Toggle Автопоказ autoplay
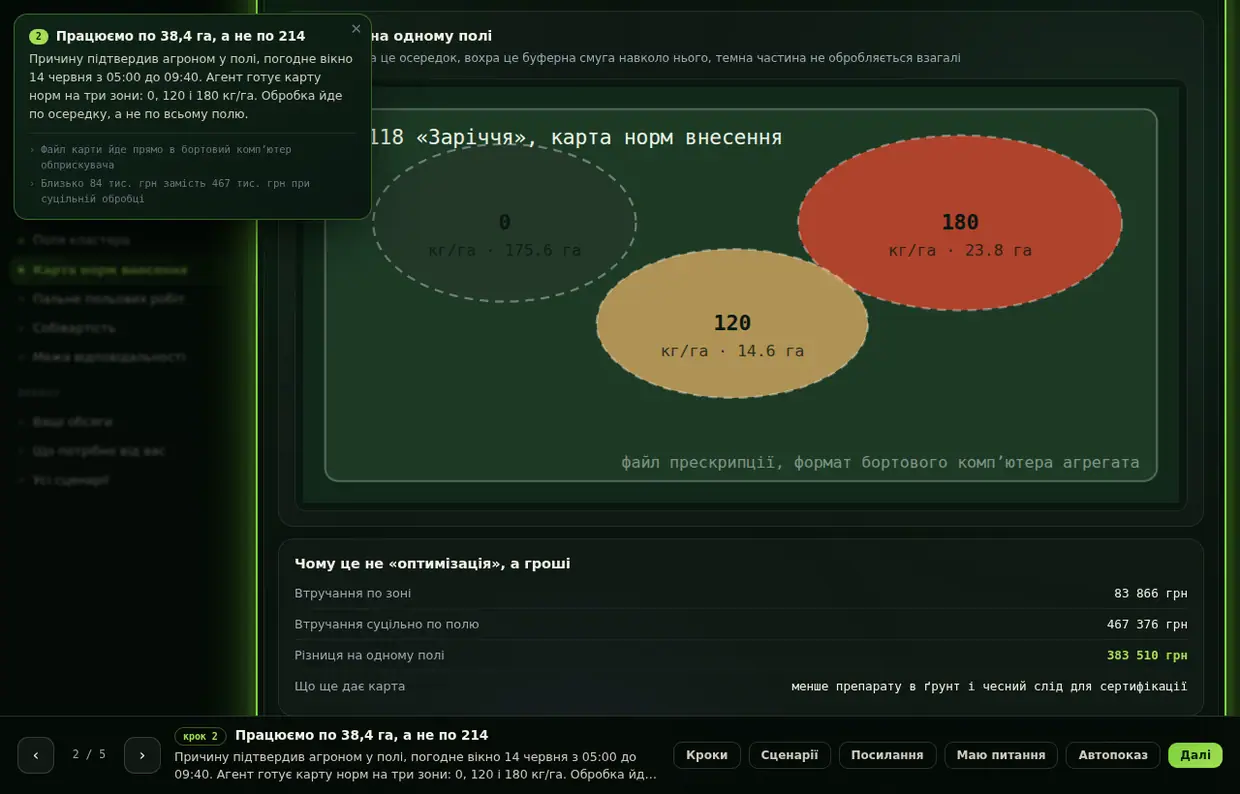This screenshot has width=1240, height=794. (x=1113, y=755)
